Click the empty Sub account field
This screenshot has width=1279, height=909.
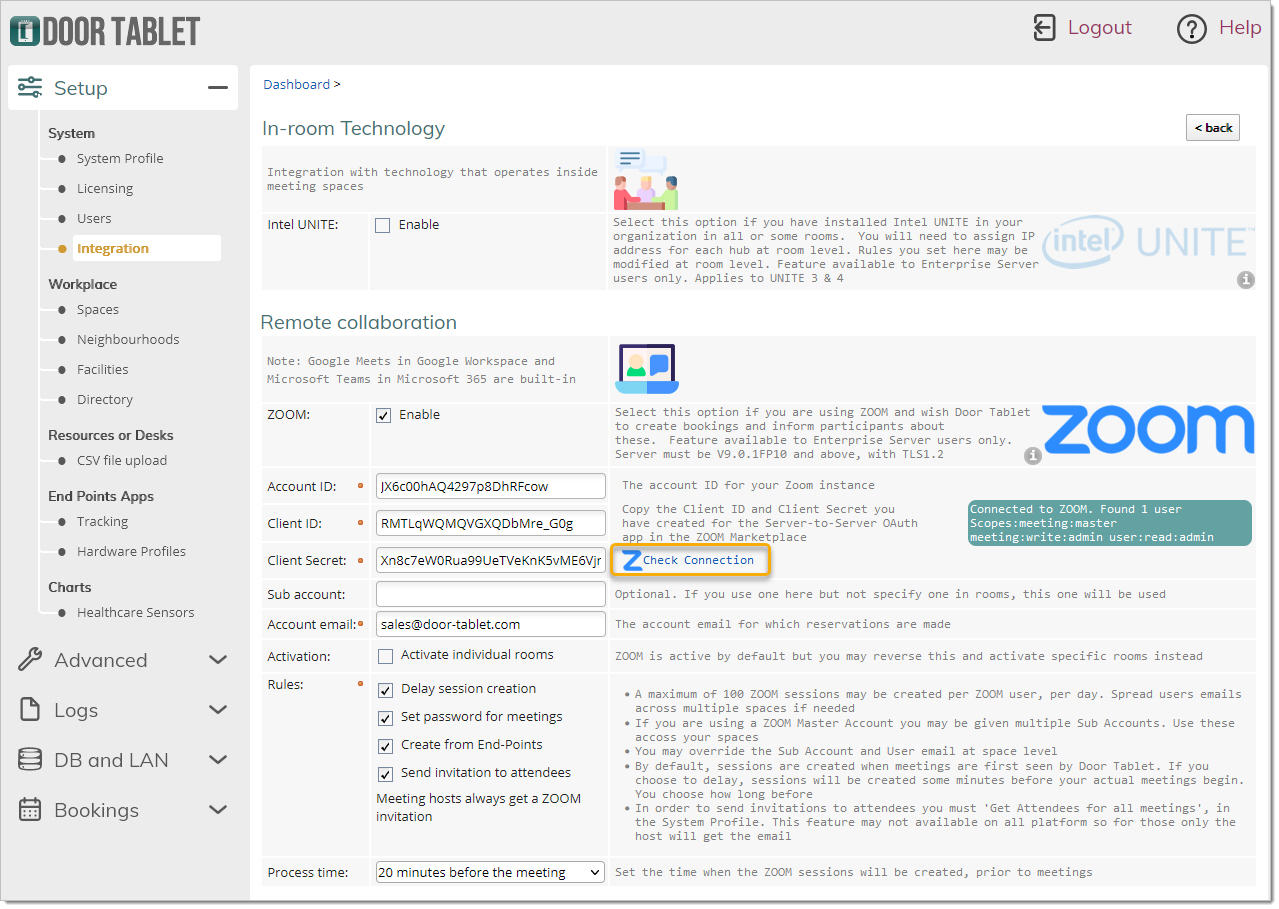pyautogui.click(x=491, y=594)
